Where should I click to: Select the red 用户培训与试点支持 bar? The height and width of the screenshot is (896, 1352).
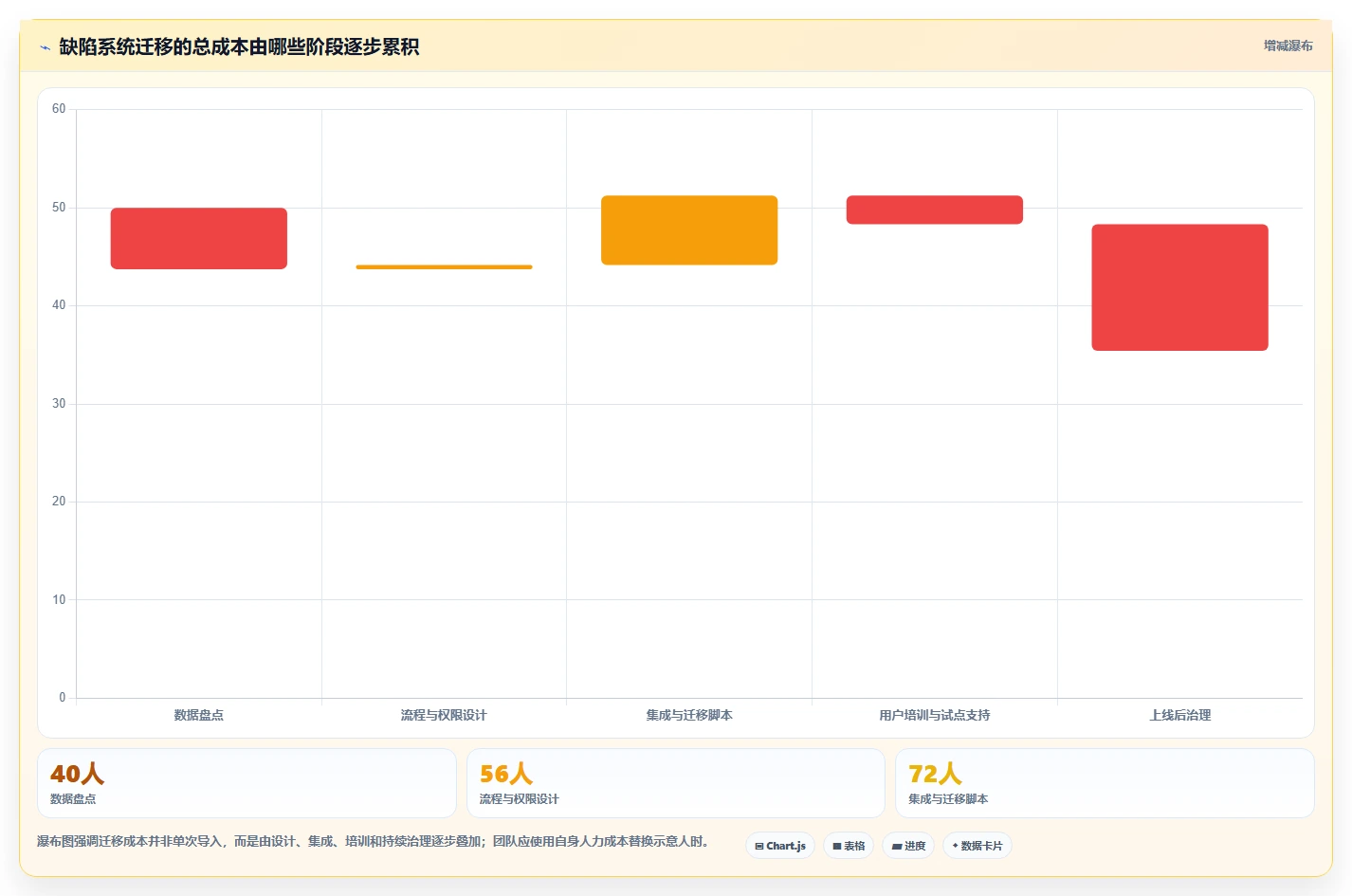[935, 210]
